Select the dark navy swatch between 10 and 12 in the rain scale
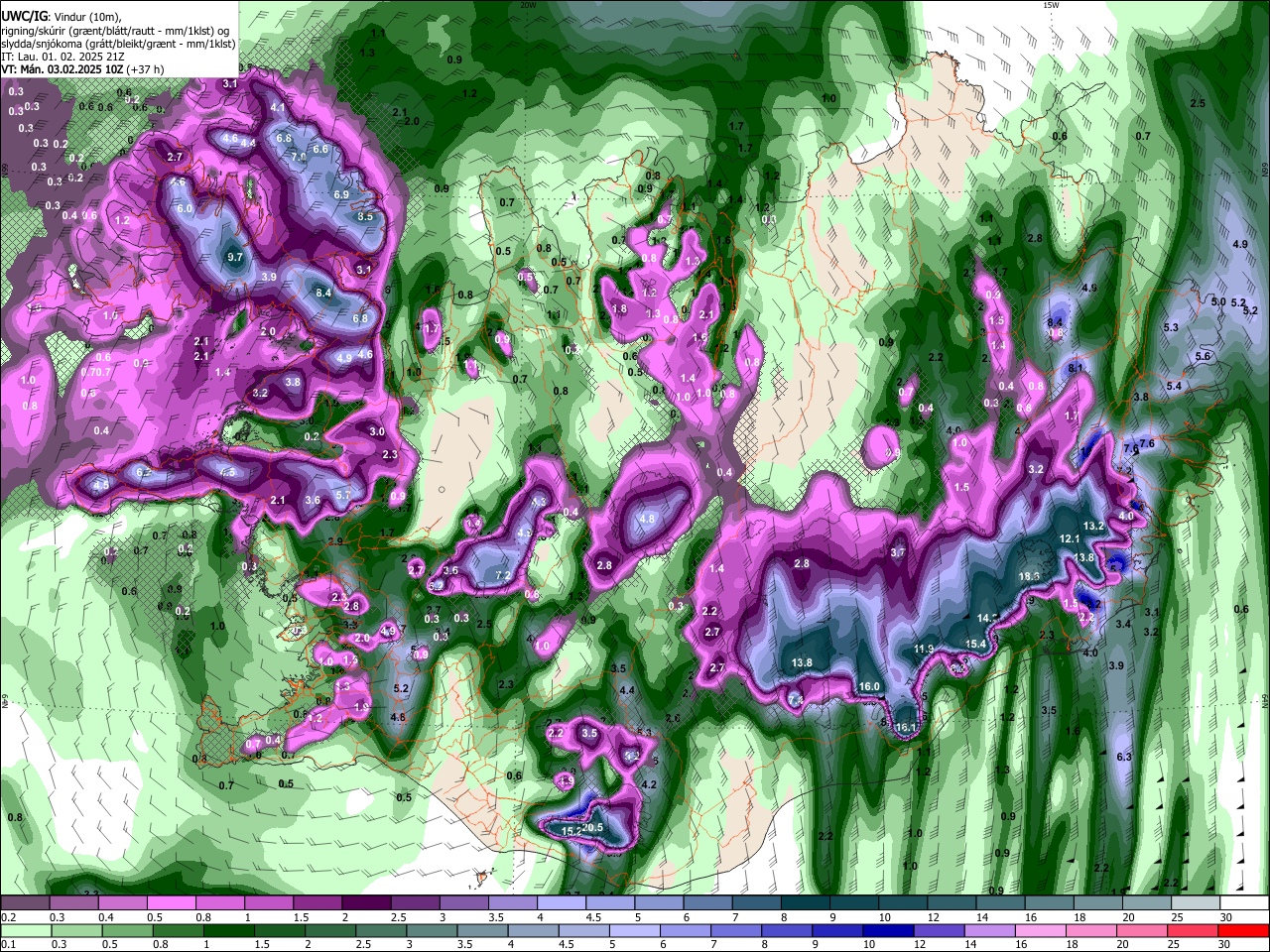The width and height of the screenshot is (1270, 952). pyautogui.click(x=887, y=931)
